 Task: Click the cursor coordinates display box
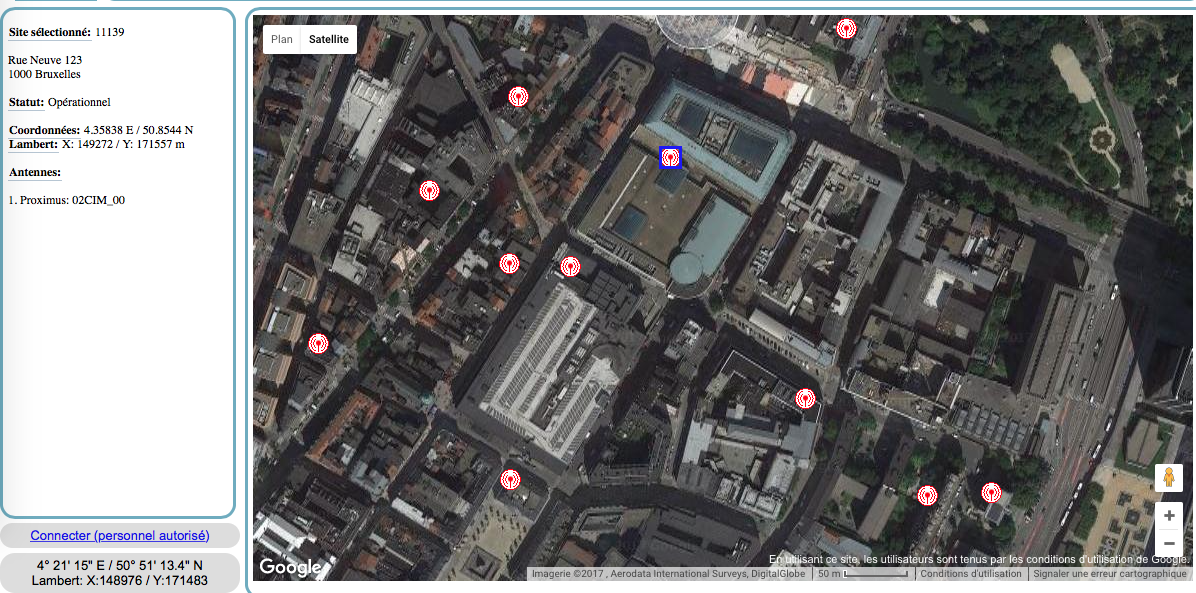[120, 572]
